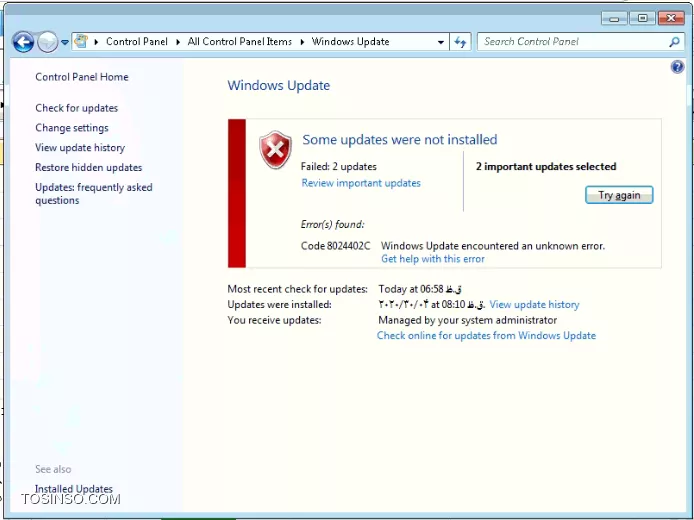
Task: Maximize the Windows Update window
Action: 643,18
